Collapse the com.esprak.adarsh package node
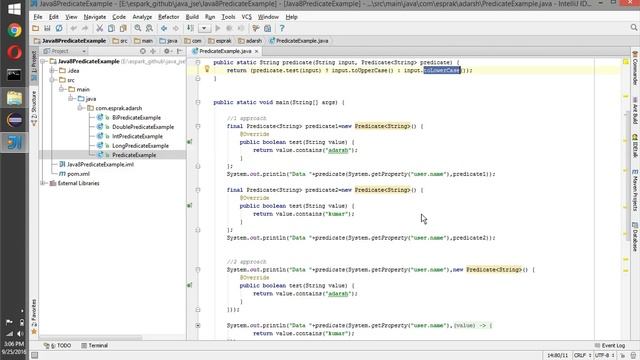The width and height of the screenshot is (640, 360). tap(80, 108)
